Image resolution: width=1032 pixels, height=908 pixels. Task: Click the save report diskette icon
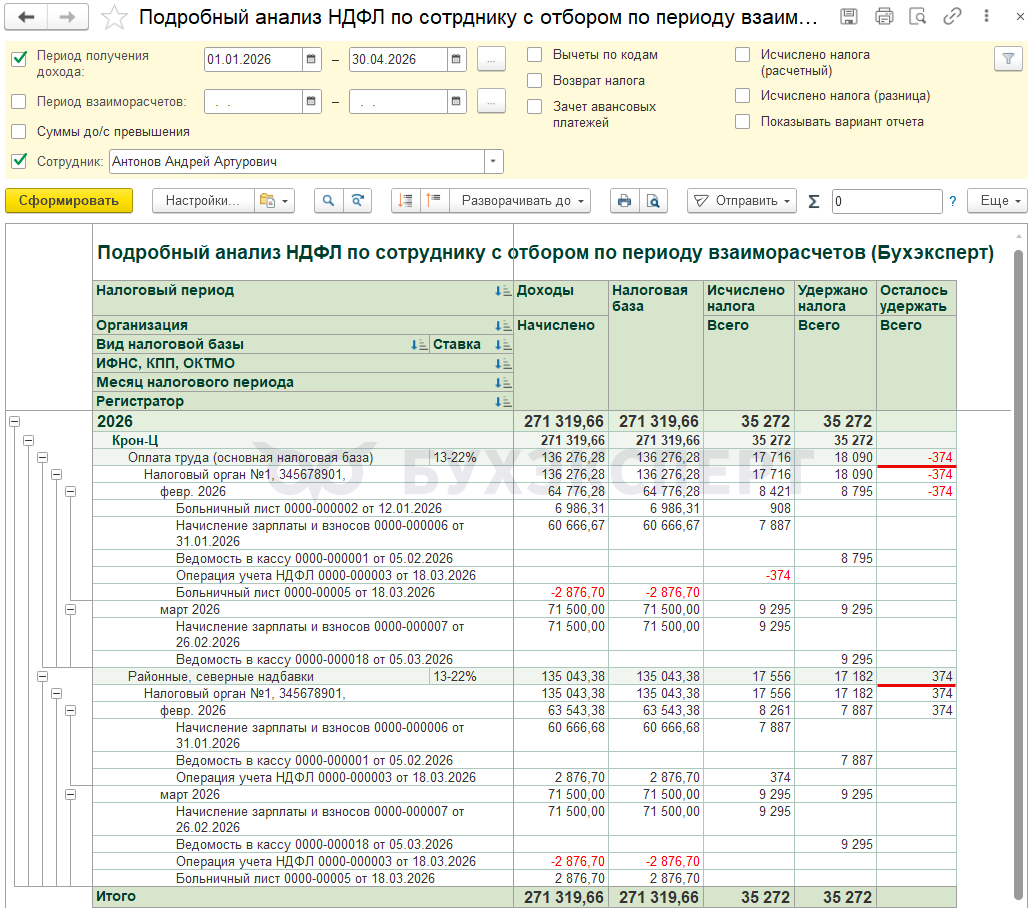tap(849, 17)
